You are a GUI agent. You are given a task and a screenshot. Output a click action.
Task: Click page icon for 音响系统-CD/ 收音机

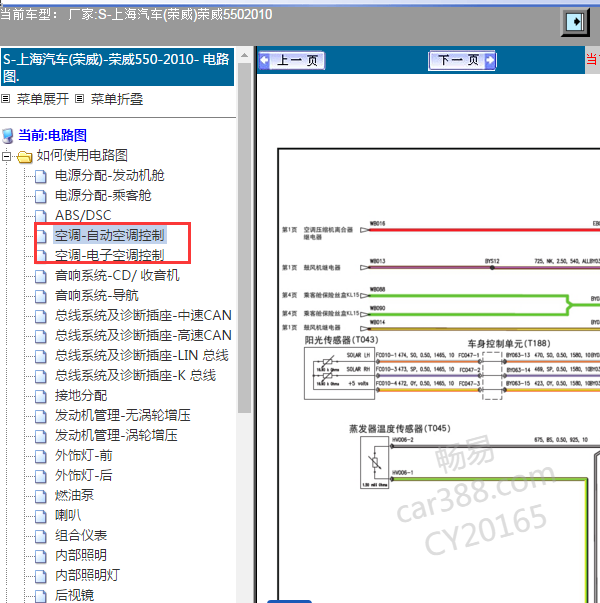click(41, 277)
